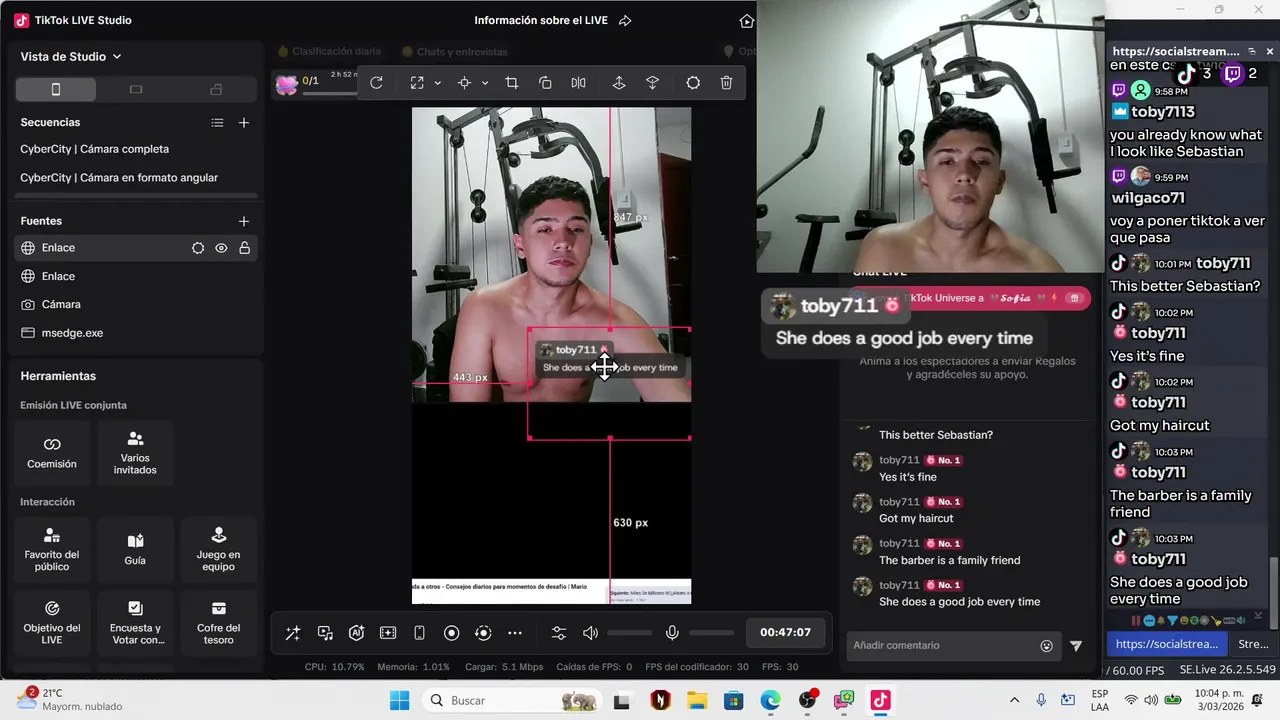The width and height of the screenshot is (1280, 720).
Task: Share via arrow next to Información sobre el LIVE
Action: [625, 20]
